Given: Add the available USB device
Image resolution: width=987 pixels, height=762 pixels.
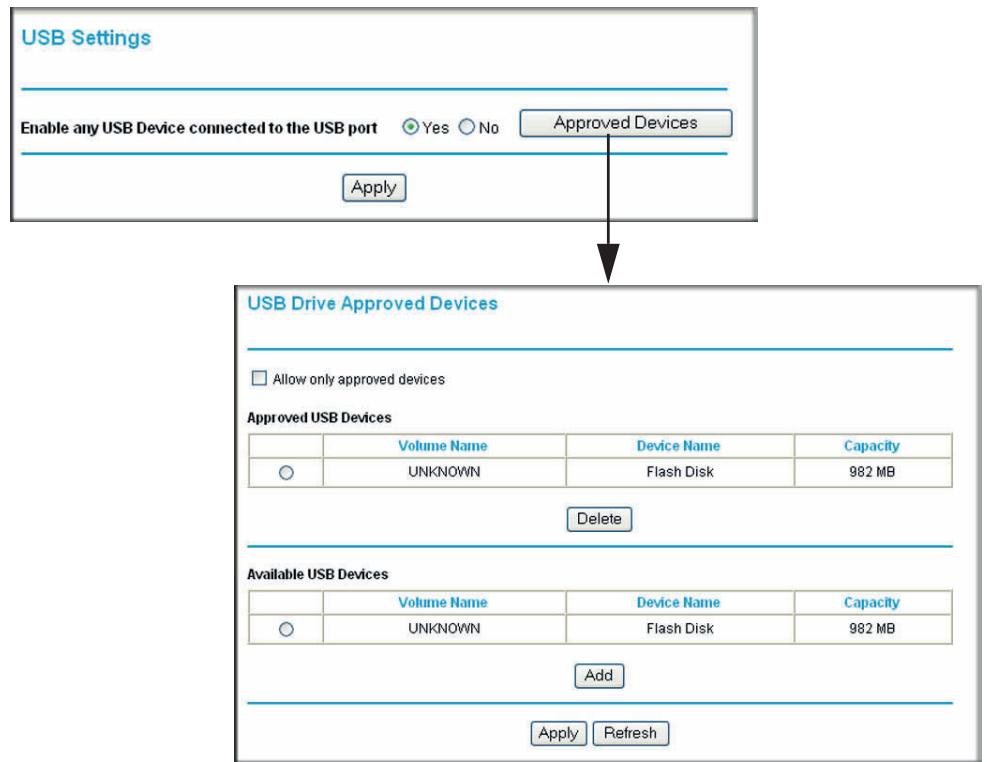Looking at the screenshot, I should pyautogui.click(x=599, y=676).
